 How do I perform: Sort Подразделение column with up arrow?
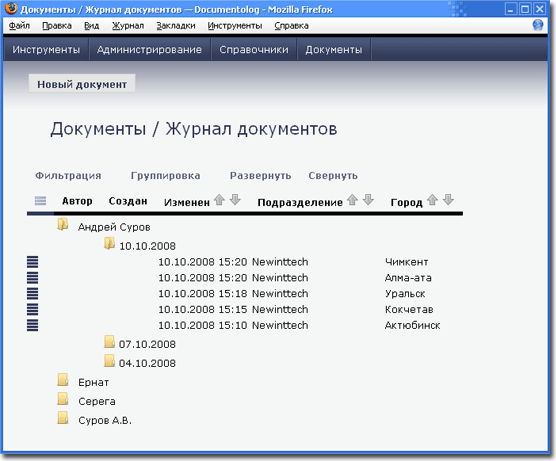(352, 200)
